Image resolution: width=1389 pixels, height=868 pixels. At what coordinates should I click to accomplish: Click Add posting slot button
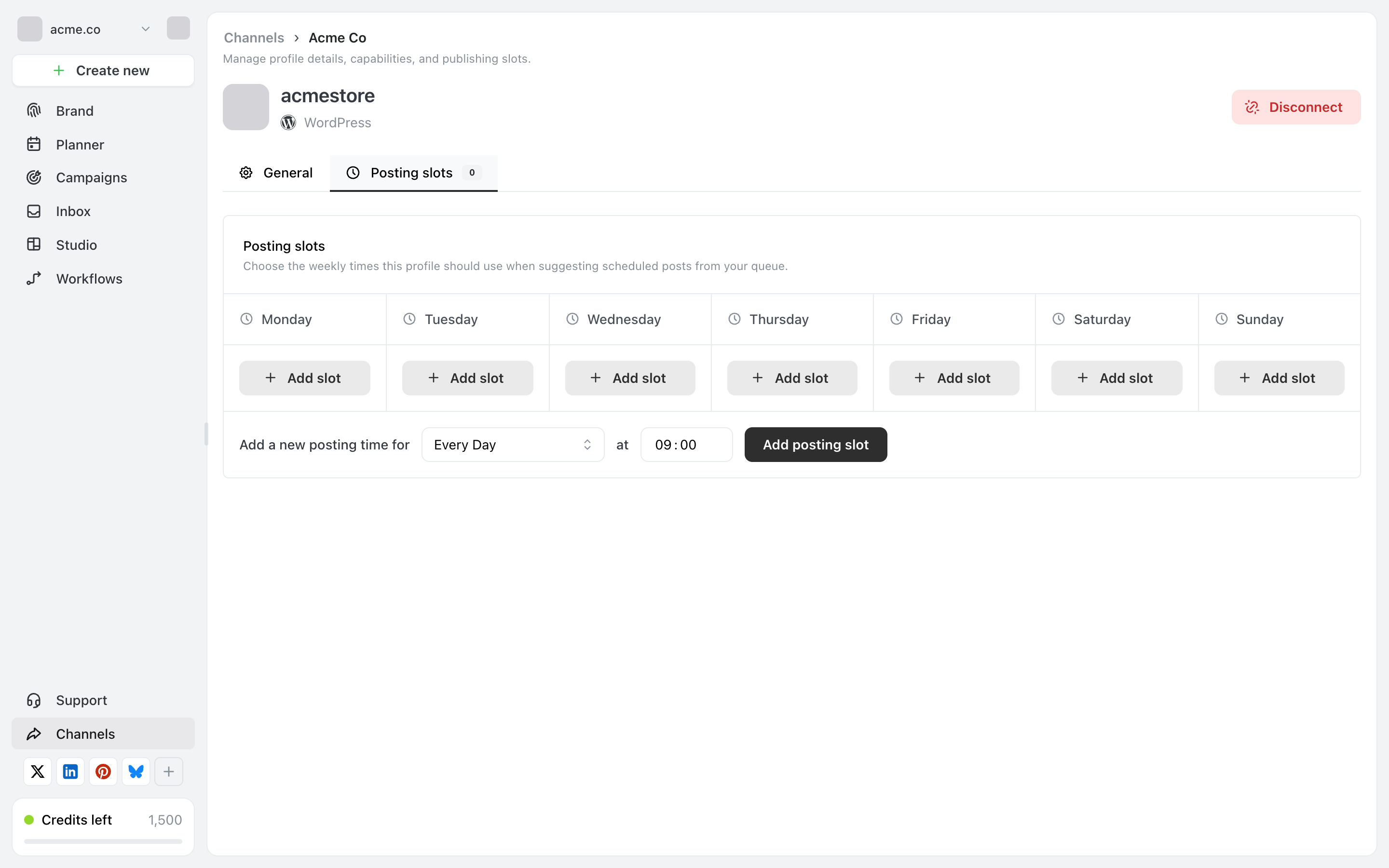816,444
